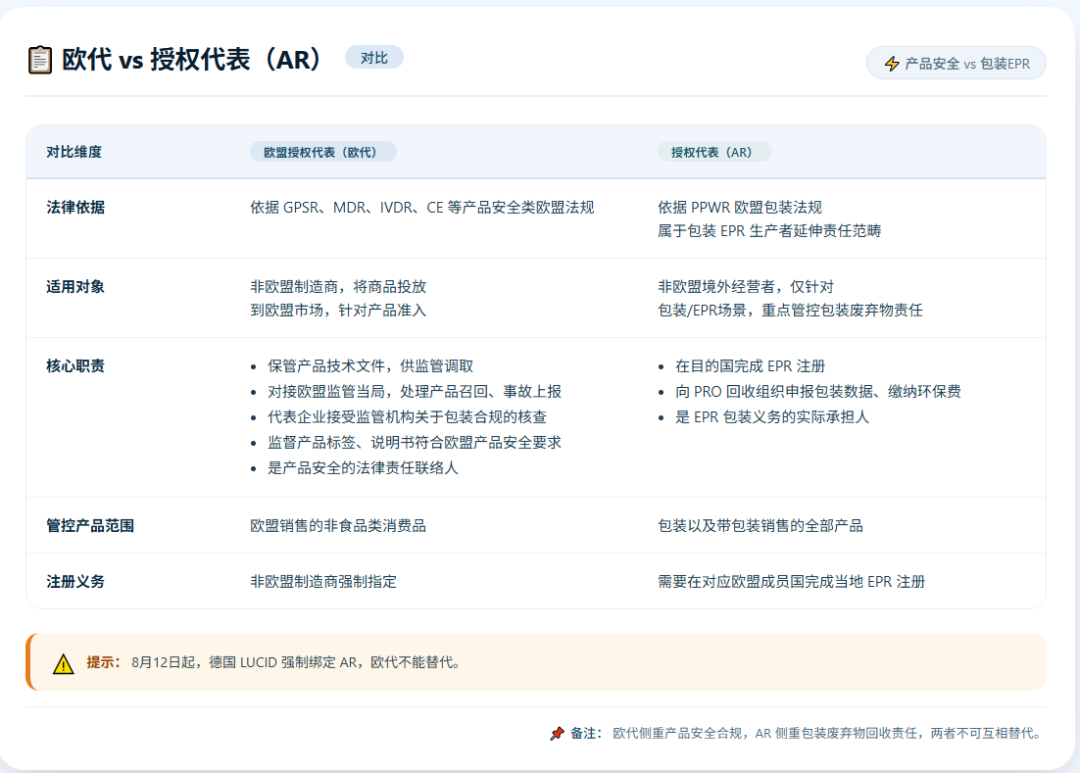Image resolution: width=1080 pixels, height=773 pixels.
Task: Click the text 依据 GPSR、MDR、IVDR、CE 等产品安全类欧盟法规
Action: 422,207
